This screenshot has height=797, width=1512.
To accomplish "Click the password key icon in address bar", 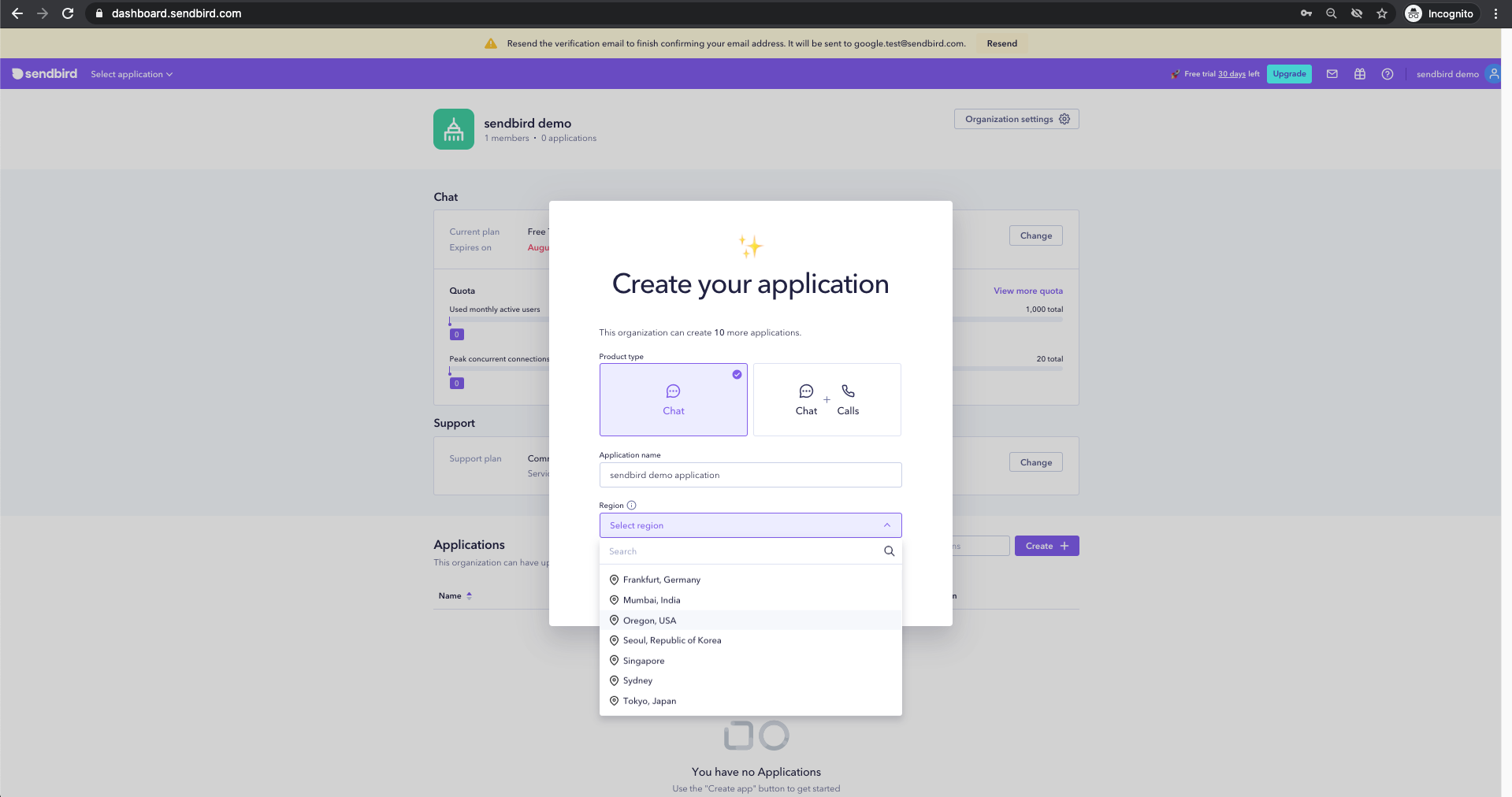I will [x=1306, y=13].
